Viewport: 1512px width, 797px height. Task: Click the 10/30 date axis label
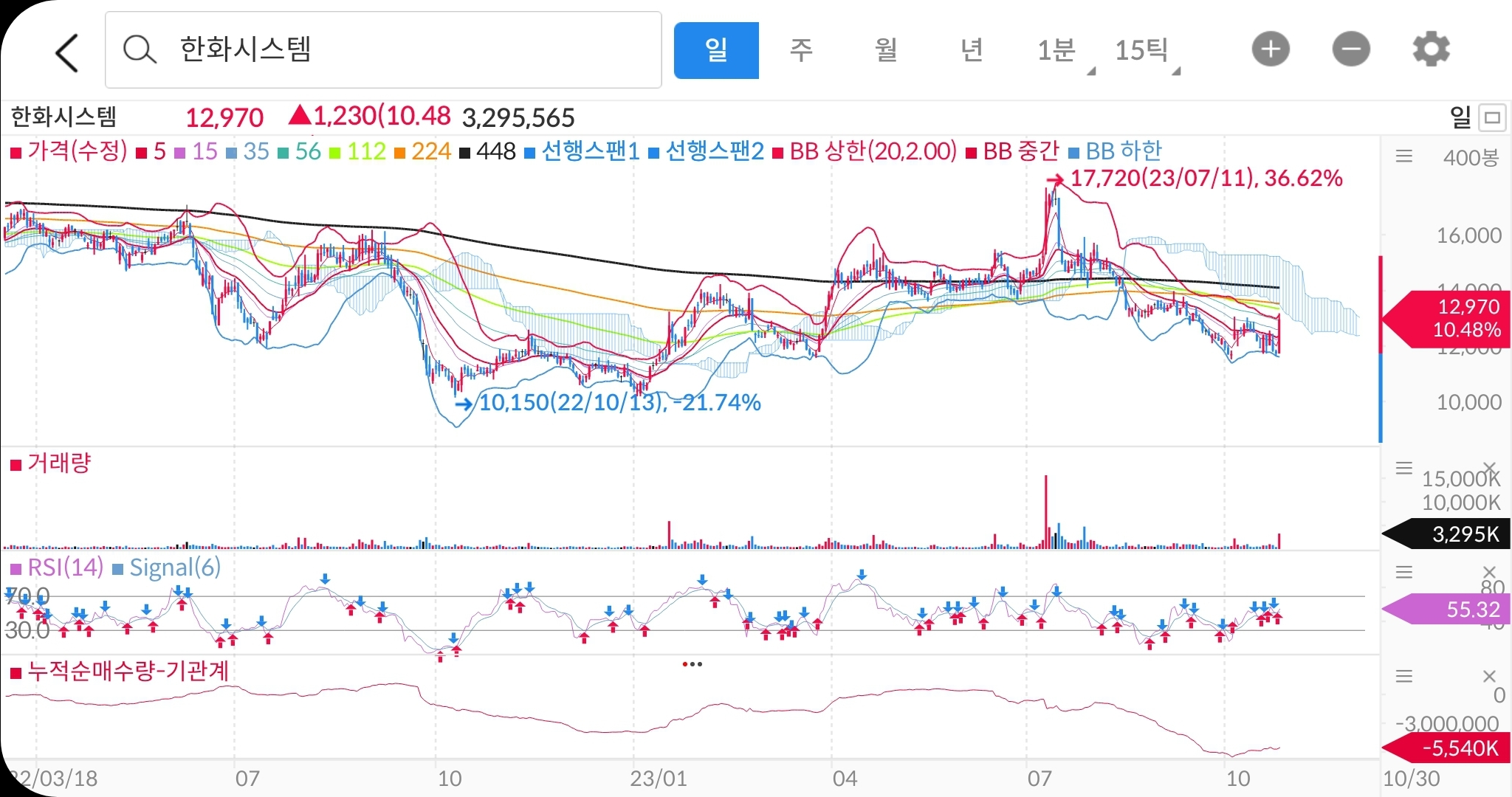tap(1411, 779)
